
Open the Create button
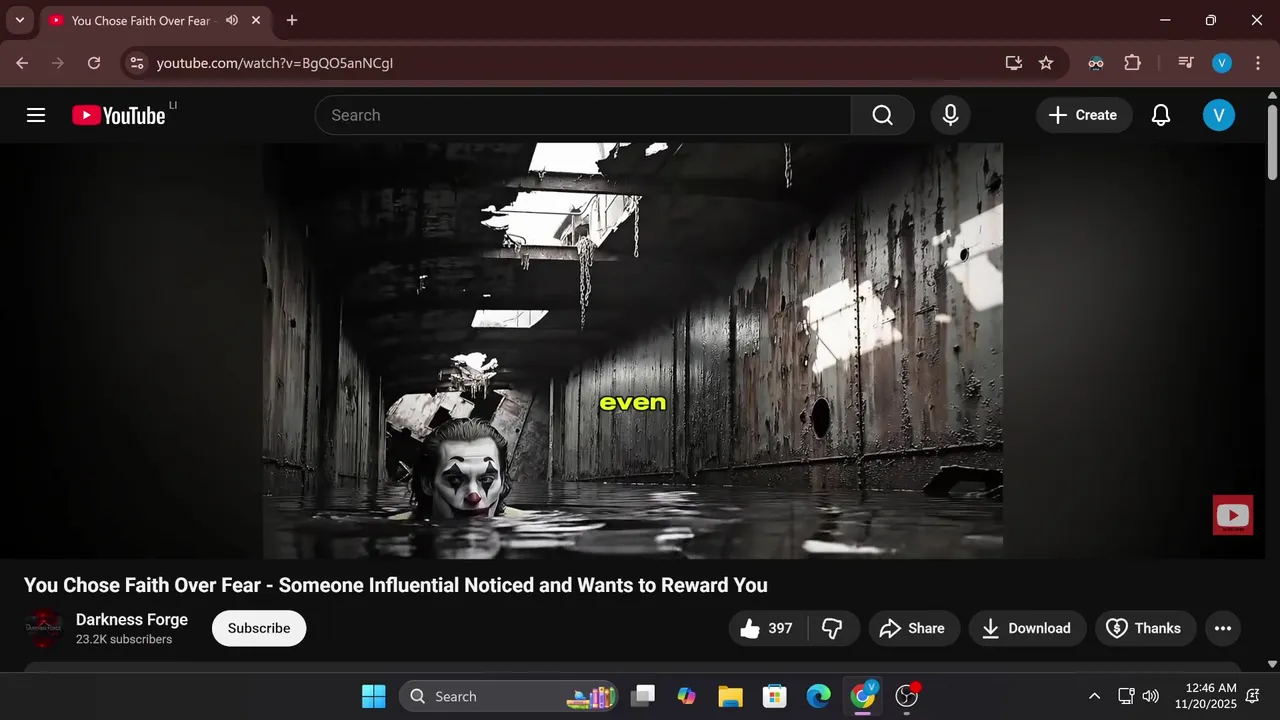coord(1084,115)
